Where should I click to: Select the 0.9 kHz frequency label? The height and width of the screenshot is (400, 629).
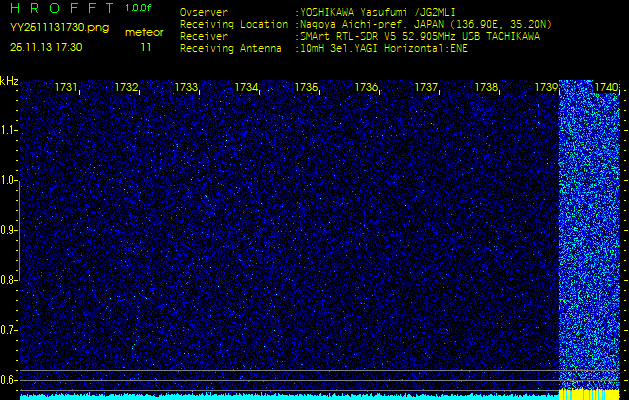pyautogui.click(x=9, y=230)
